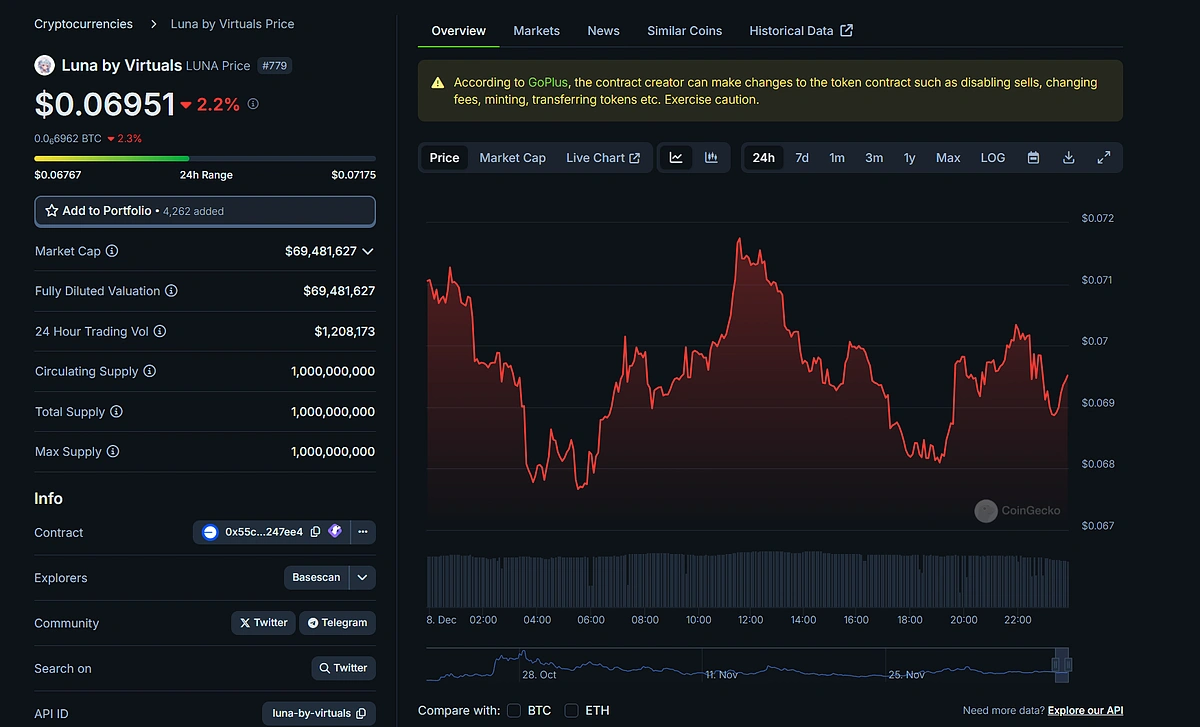Screen dimensions: 1200x727
Task: Open the calendar date range picker icon
Action: point(1033,157)
